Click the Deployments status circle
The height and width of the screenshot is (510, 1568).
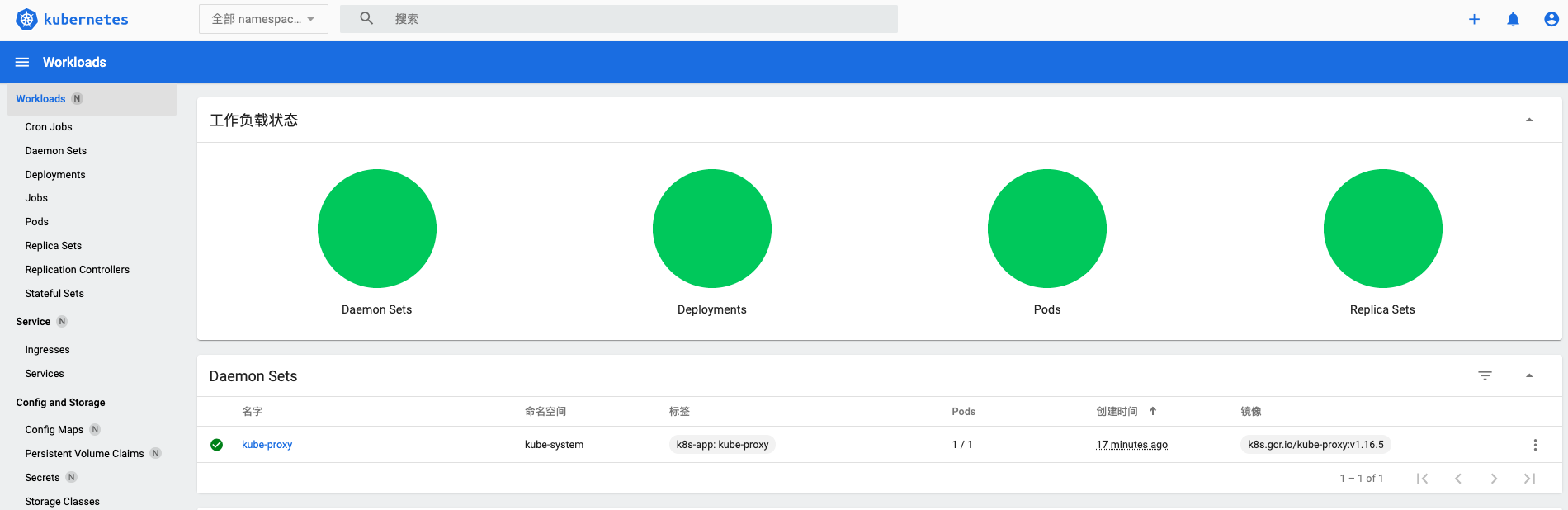(x=712, y=229)
